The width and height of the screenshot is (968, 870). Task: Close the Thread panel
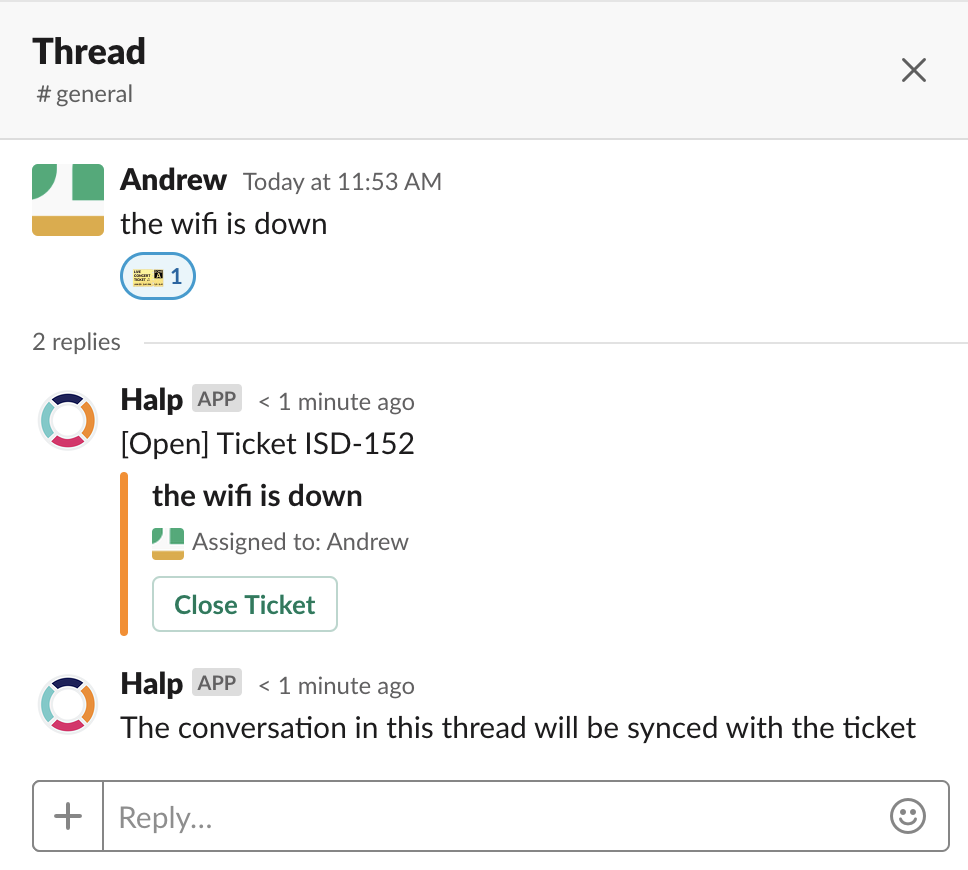click(913, 70)
